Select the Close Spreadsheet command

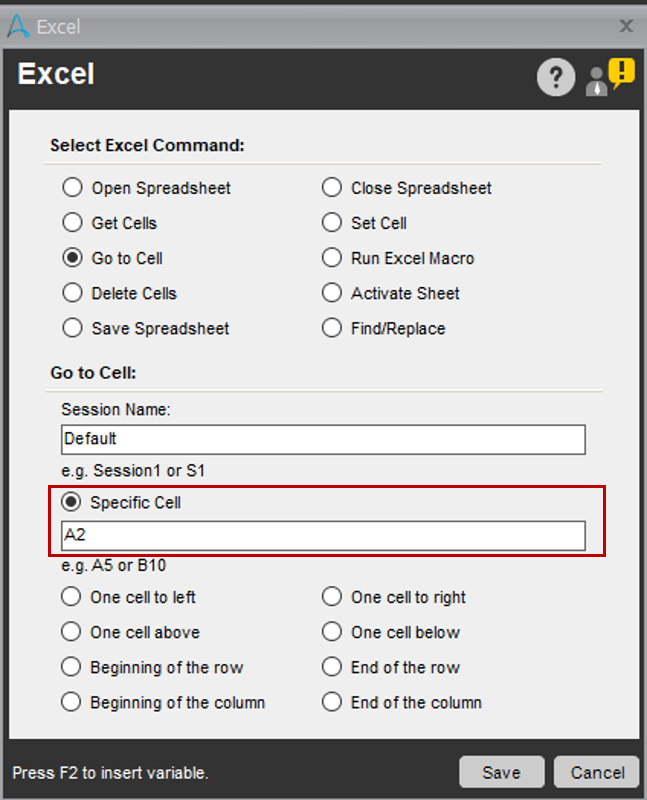coord(331,187)
